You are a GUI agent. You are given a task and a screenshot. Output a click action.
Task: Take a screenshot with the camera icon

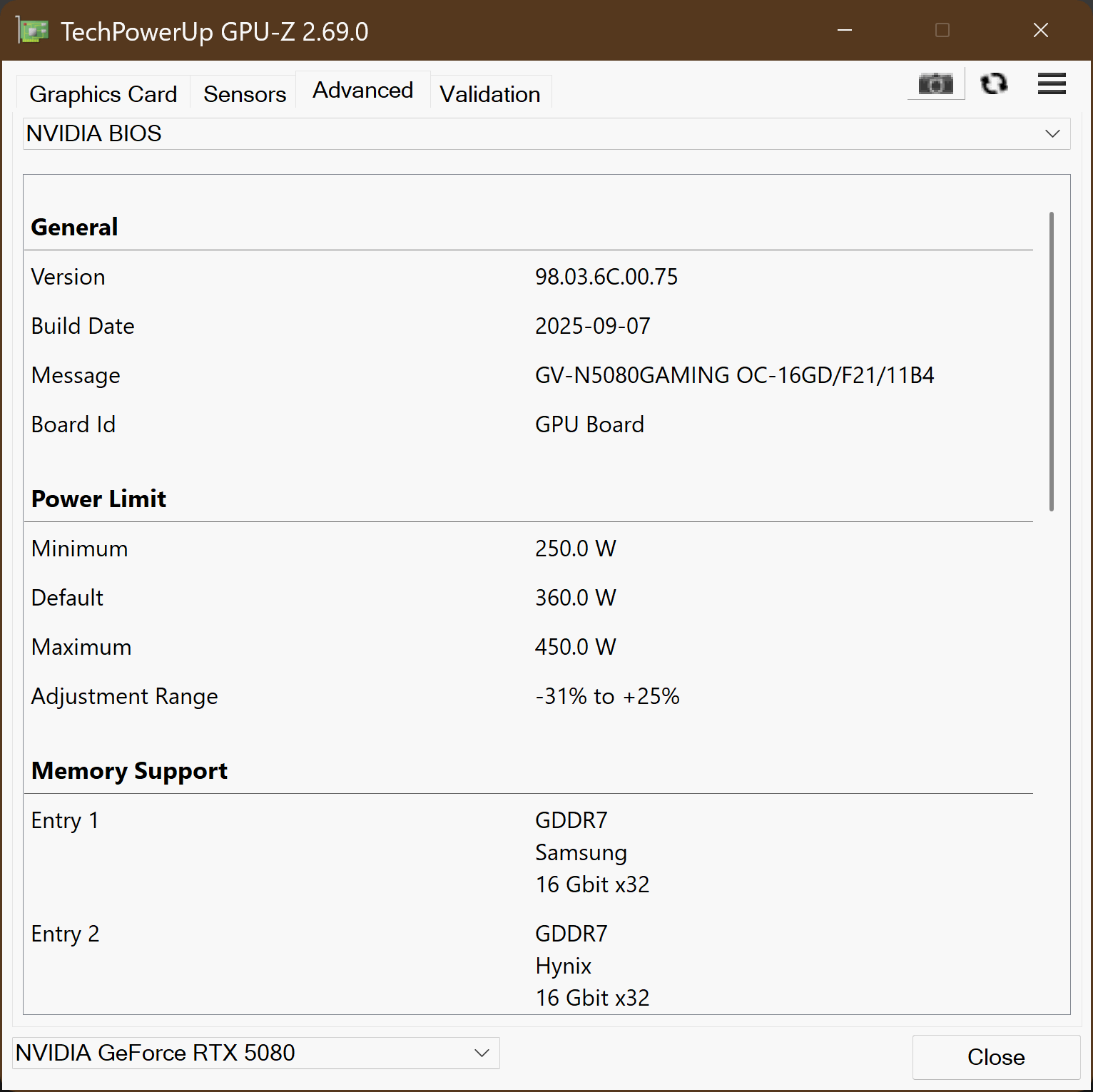935,83
